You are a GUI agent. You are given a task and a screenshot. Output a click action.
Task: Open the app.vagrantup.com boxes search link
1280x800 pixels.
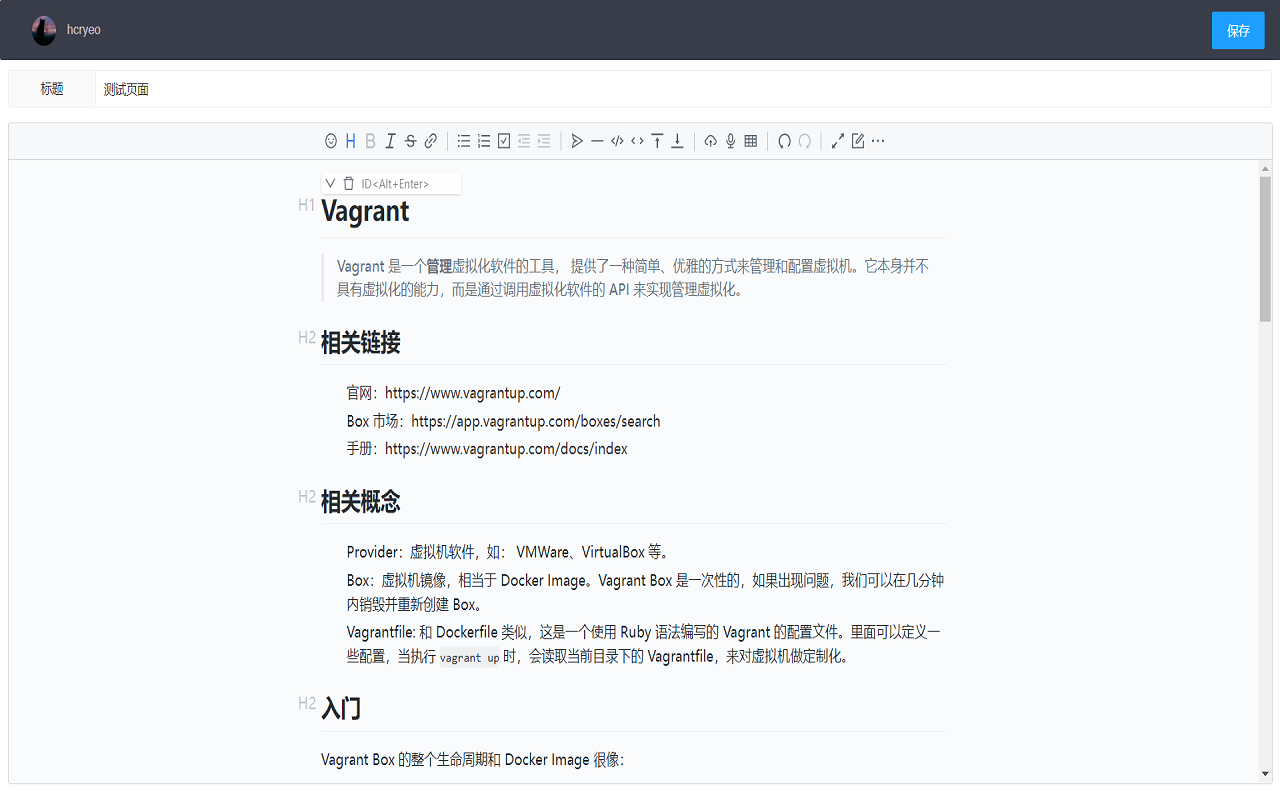click(x=536, y=421)
